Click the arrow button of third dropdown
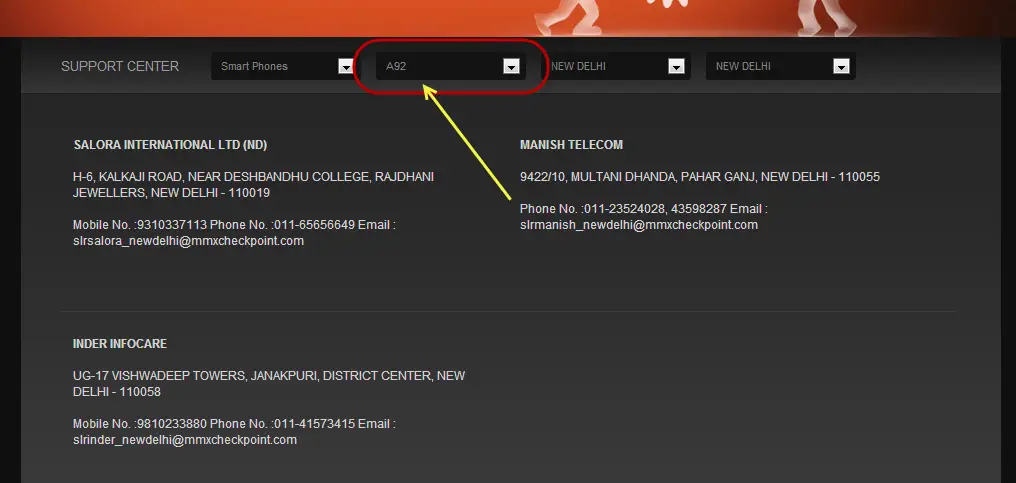The height and width of the screenshot is (483, 1016). [676, 66]
